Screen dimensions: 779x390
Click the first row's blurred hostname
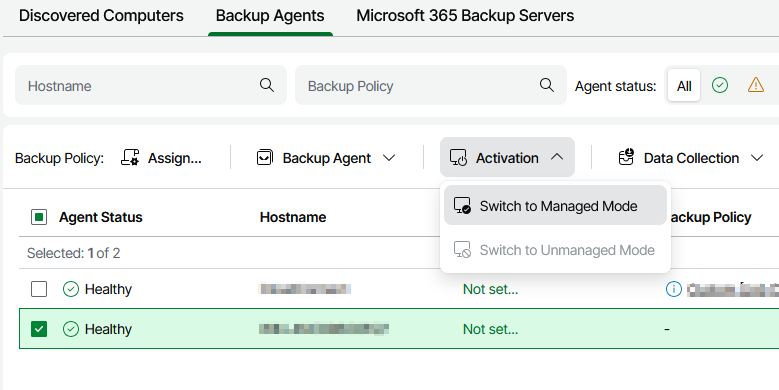click(305, 289)
